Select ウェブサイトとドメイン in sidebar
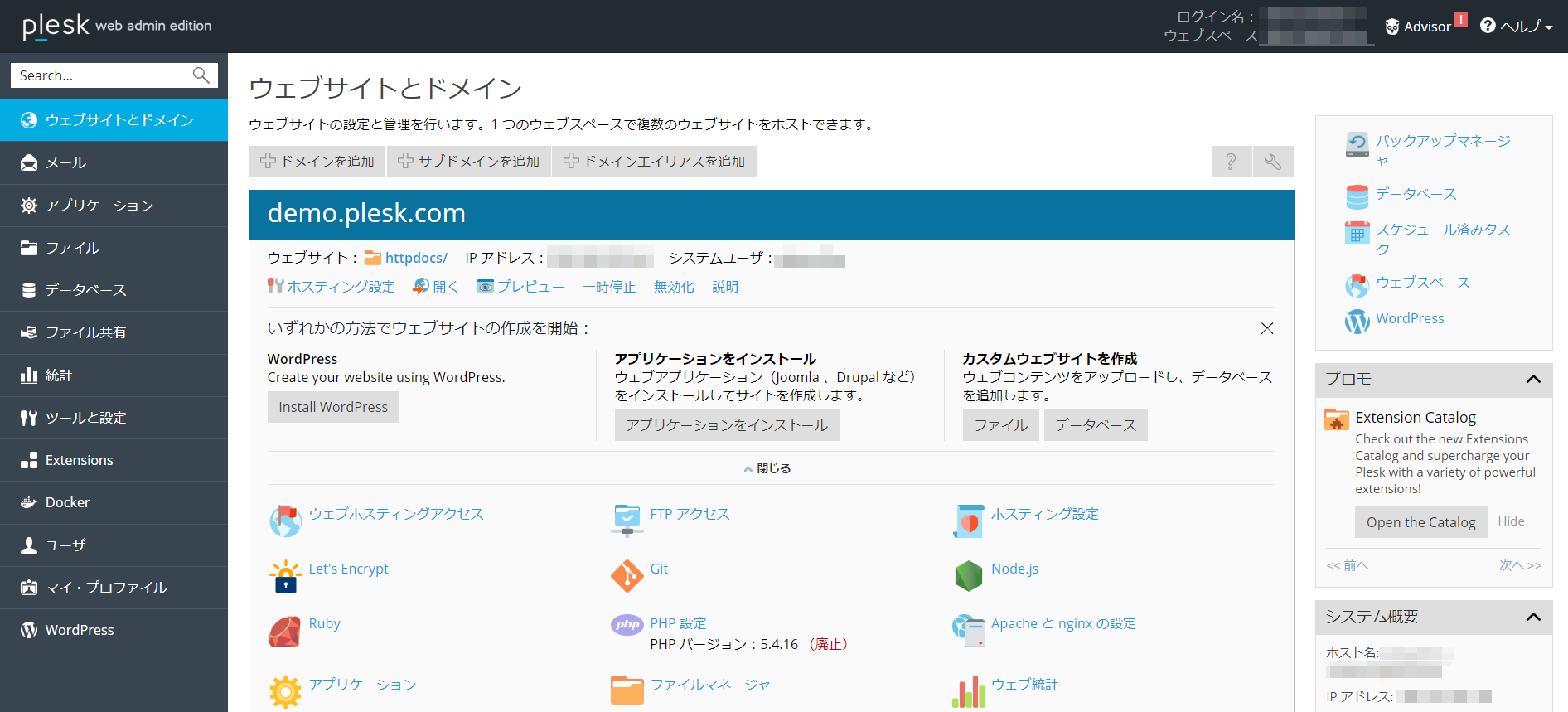Image resolution: width=1568 pixels, height=712 pixels. [114, 120]
